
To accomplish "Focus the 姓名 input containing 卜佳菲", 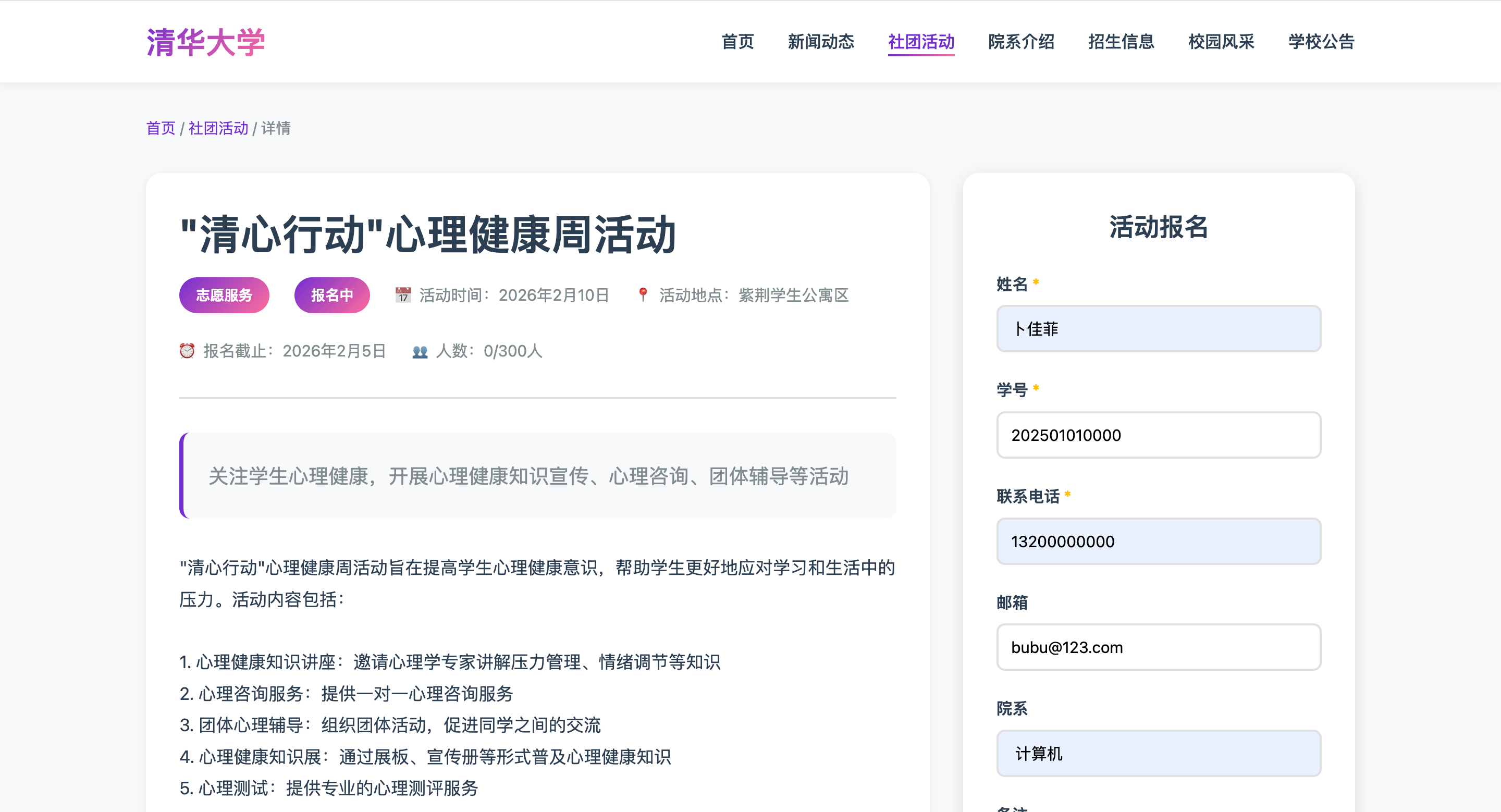I will click(1159, 328).
